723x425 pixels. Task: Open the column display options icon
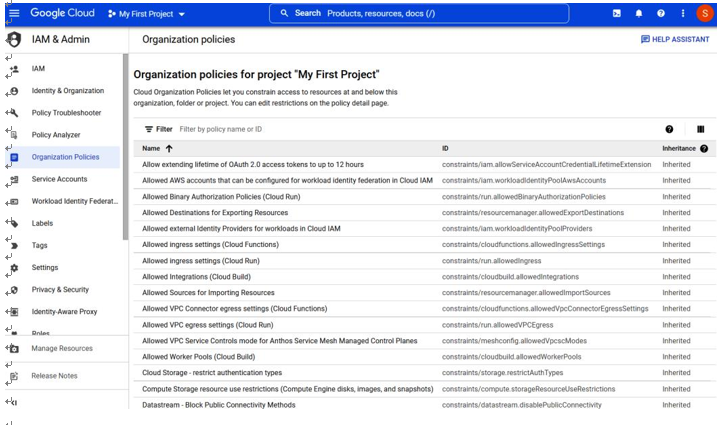click(700, 129)
